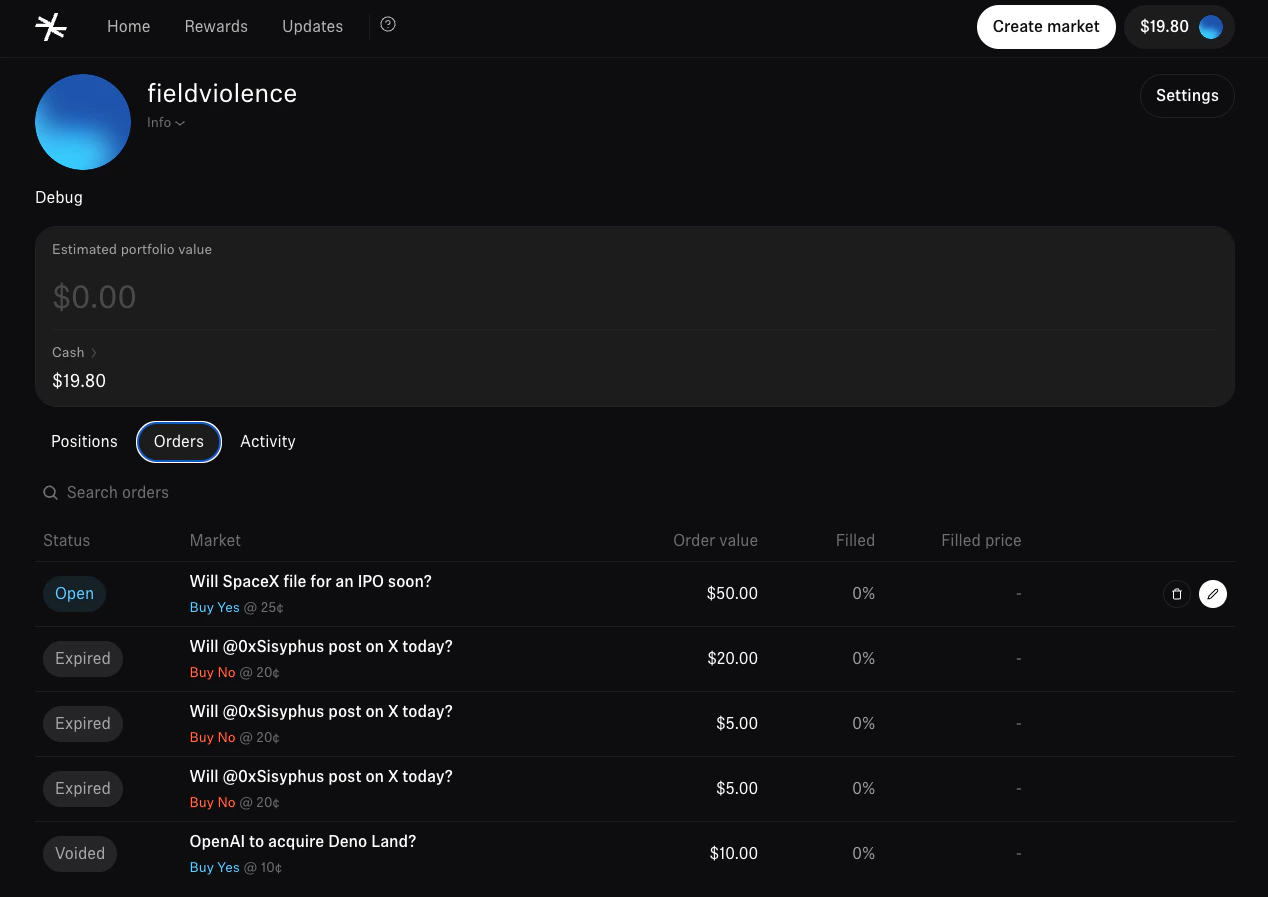Image resolution: width=1268 pixels, height=897 pixels.
Task: Click the Status column header
Action: point(66,541)
